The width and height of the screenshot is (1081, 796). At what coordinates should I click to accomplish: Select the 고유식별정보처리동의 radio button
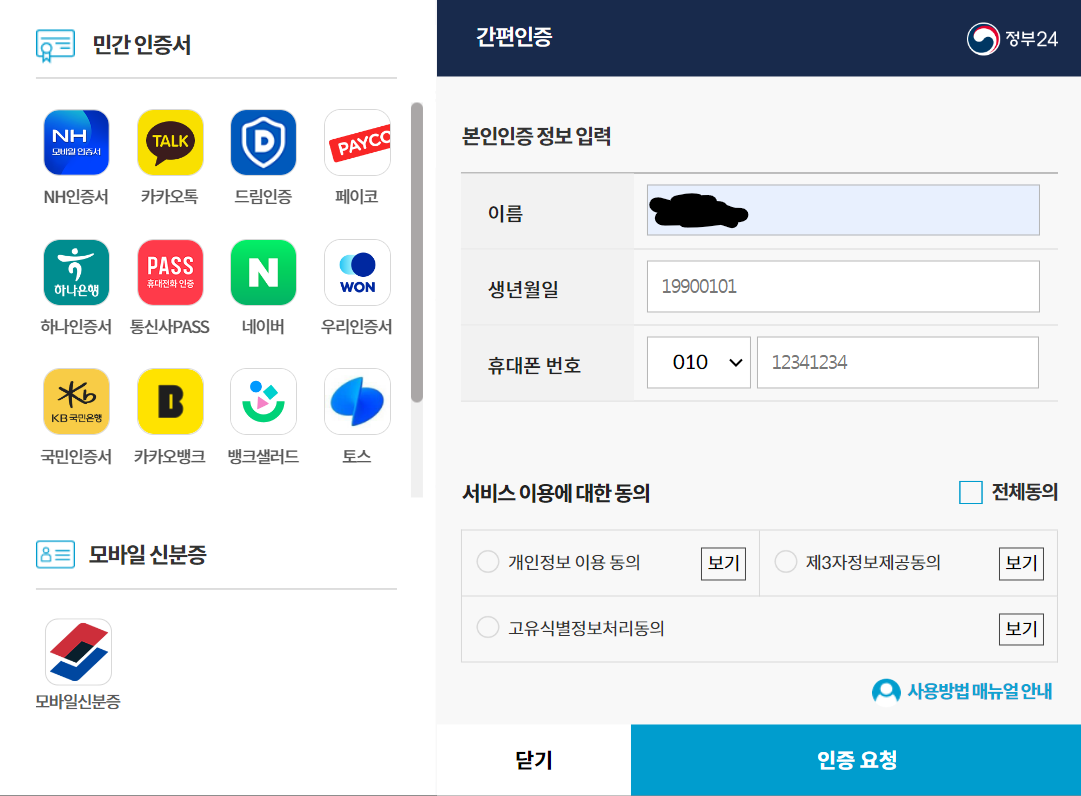(488, 627)
